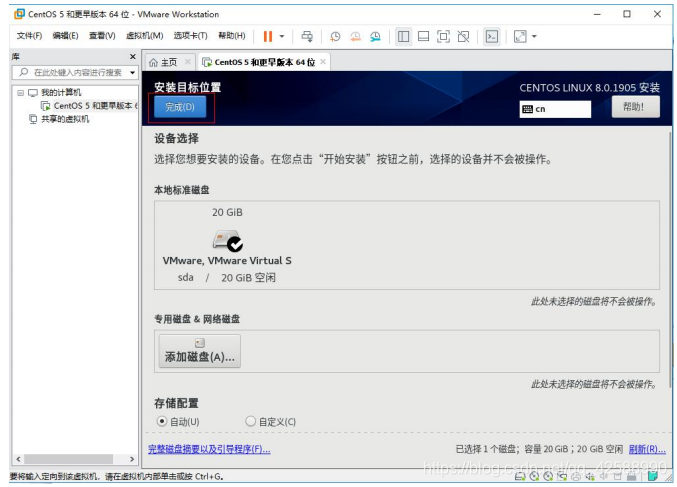
Task: Click the first CD/DVD status bar icon
Action: (534, 476)
